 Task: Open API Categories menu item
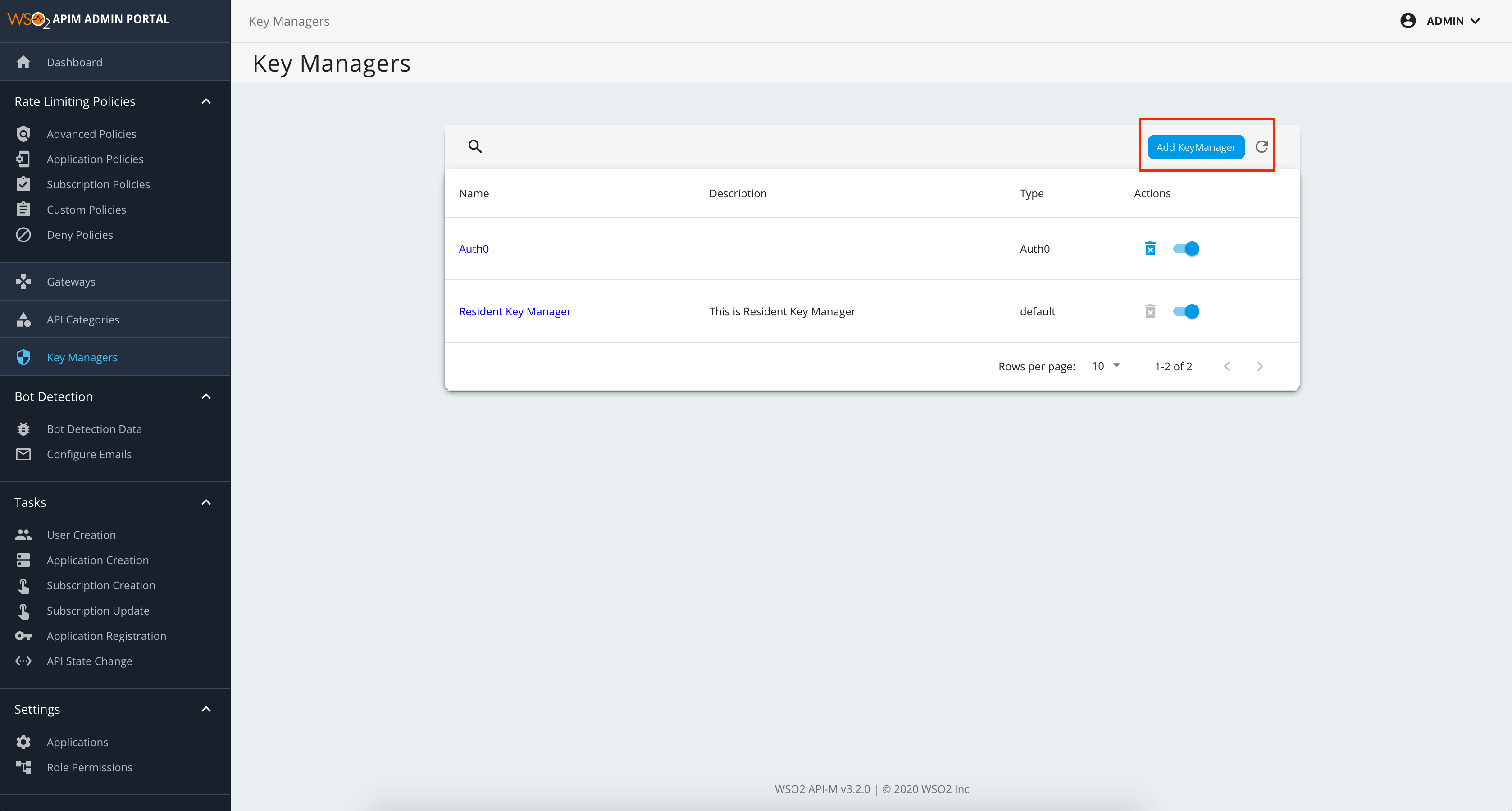(115, 320)
